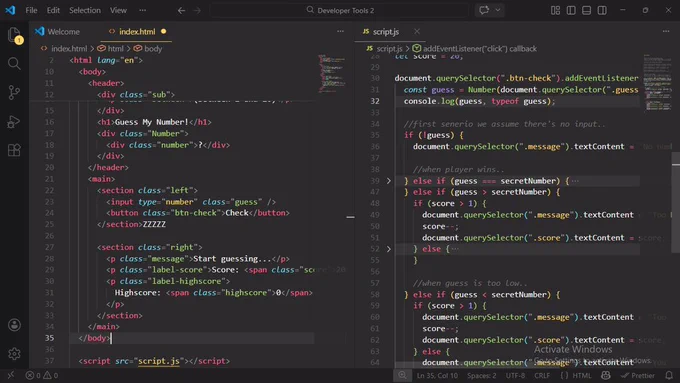Click the 'Guess My Number!' heading text
The height and width of the screenshot is (383, 680).
(152, 122)
